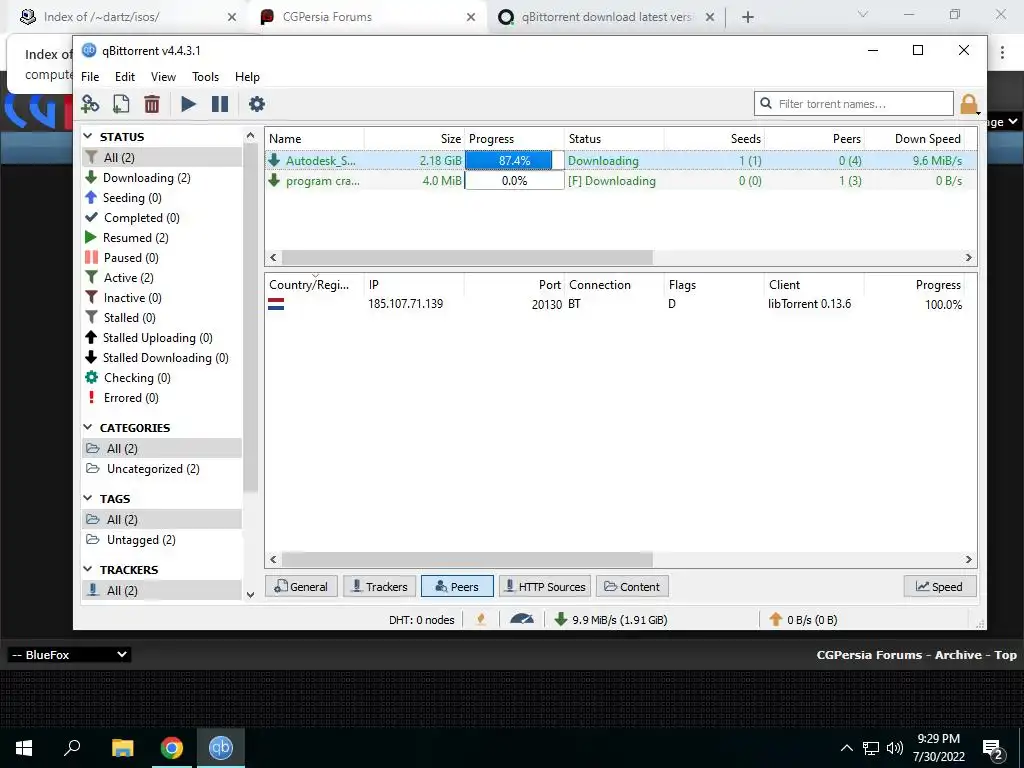The height and width of the screenshot is (768, 1024).
Task: Filter by Errored (0) status
Action: 131,398
